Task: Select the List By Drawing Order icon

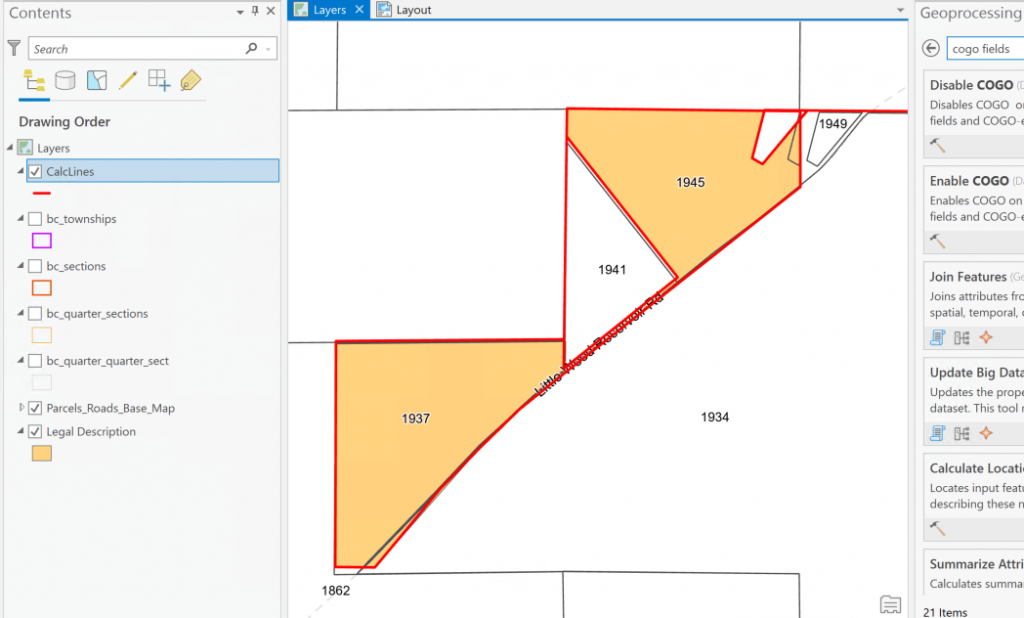Action: 33,81
